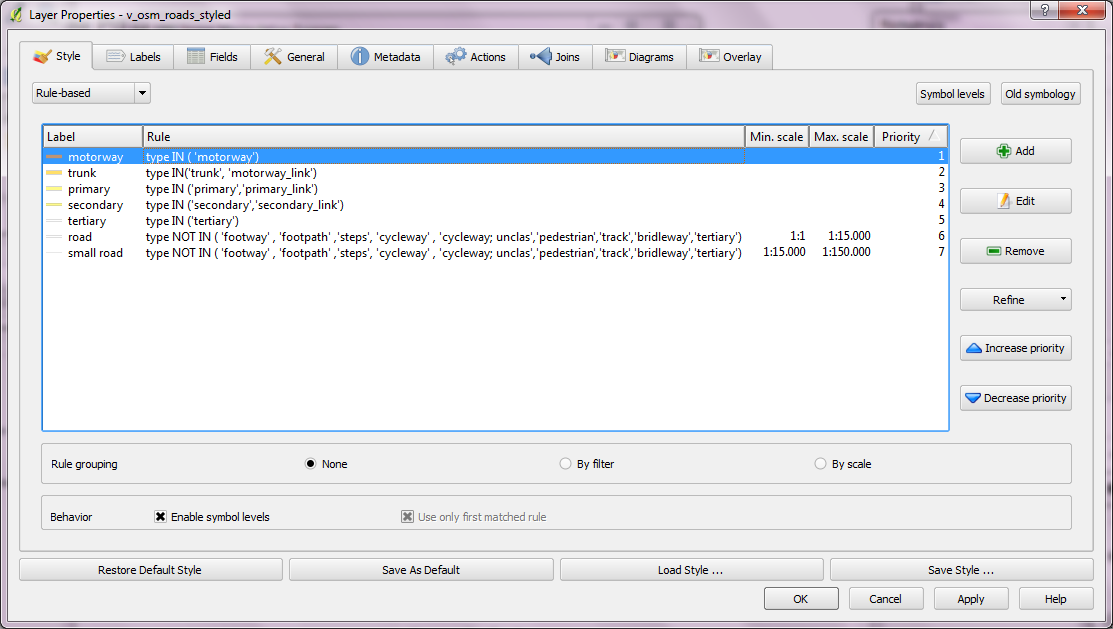Select the By filter rule grouping
This screenshot has width=1113, height=629.
[x=566, y=464]
